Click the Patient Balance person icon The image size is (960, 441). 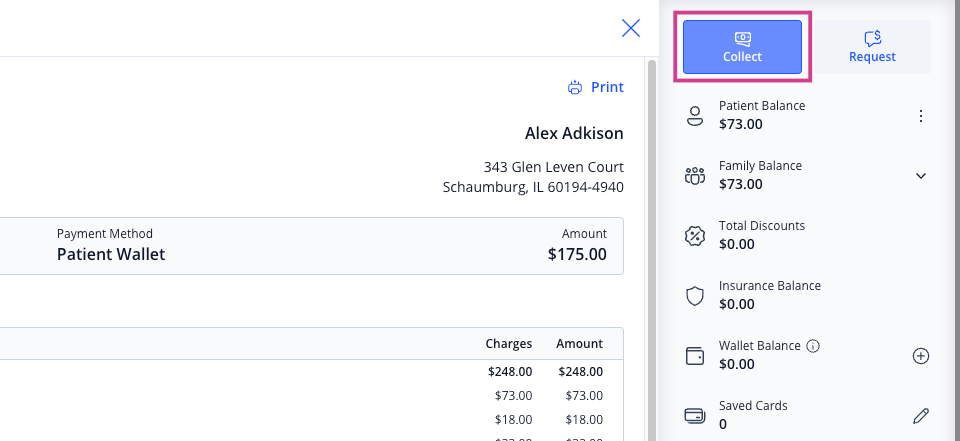694,116
